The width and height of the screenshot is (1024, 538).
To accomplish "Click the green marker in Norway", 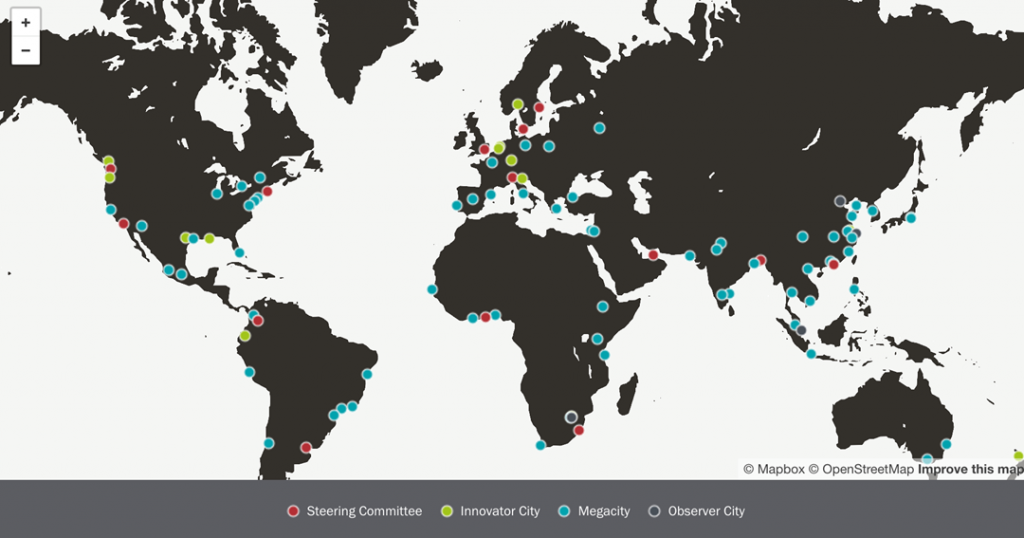I will click(x=518, y=104).
